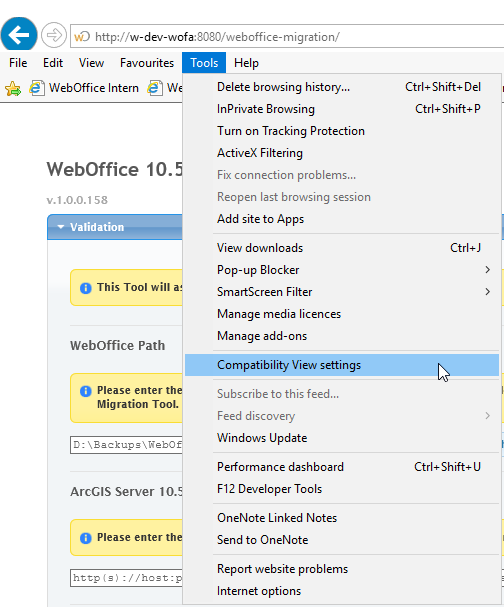Click the browser Forward arrow button
The image size is (504, 607).
(x=54, y=35)
